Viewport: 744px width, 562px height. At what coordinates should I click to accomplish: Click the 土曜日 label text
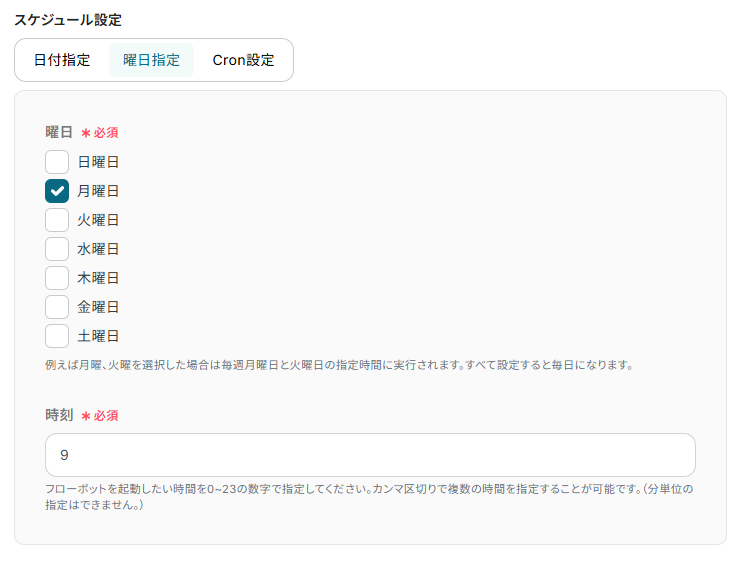pos(98,336)
